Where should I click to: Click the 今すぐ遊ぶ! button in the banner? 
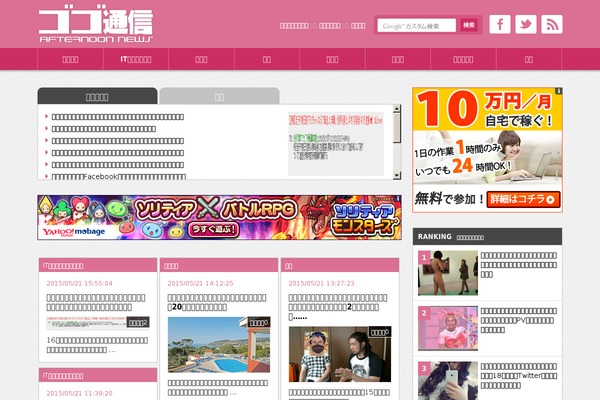pyautogui.click(x=214, y=230)
